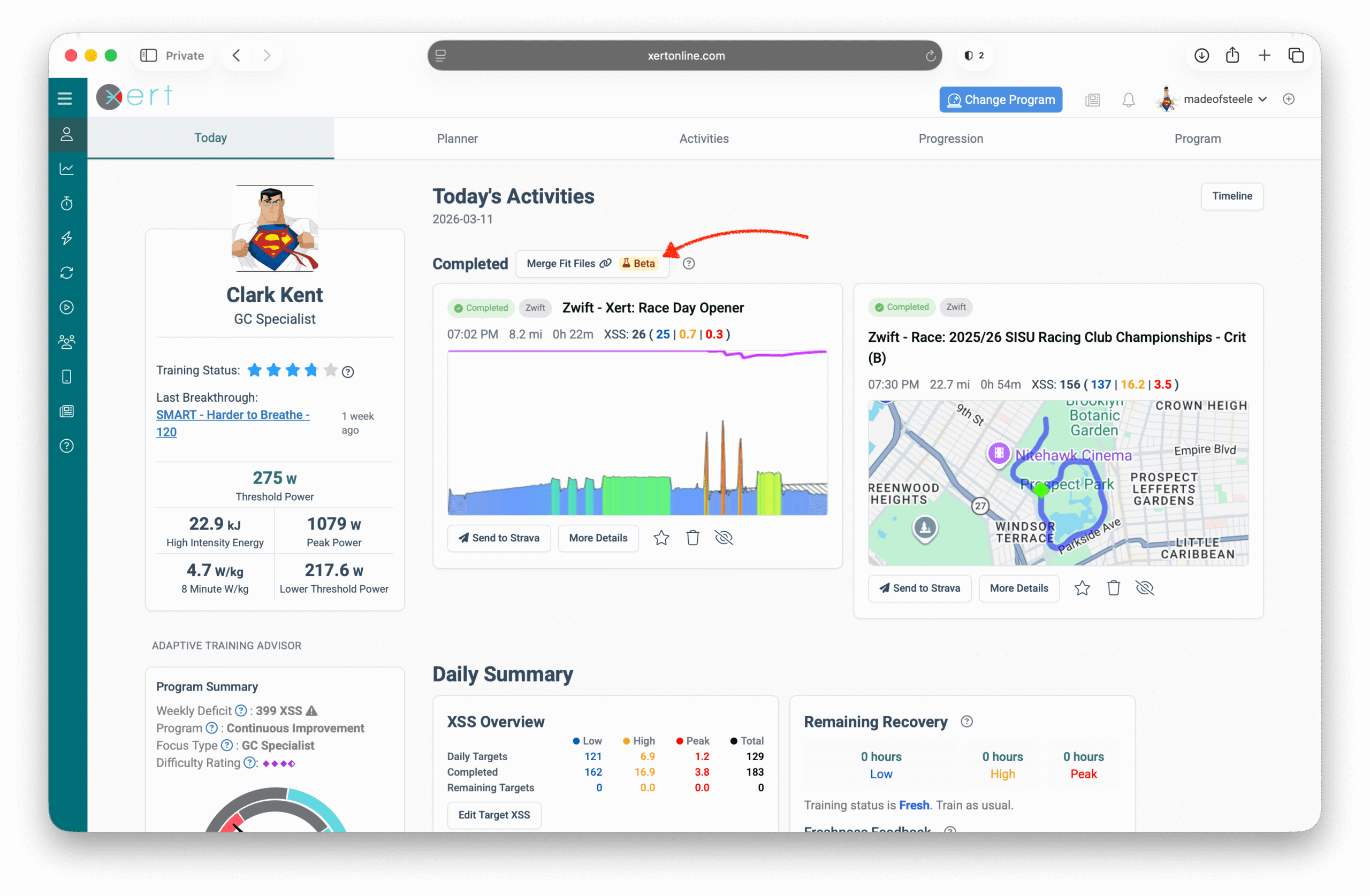Toggle the Safari sidebar

coord(149,56)
